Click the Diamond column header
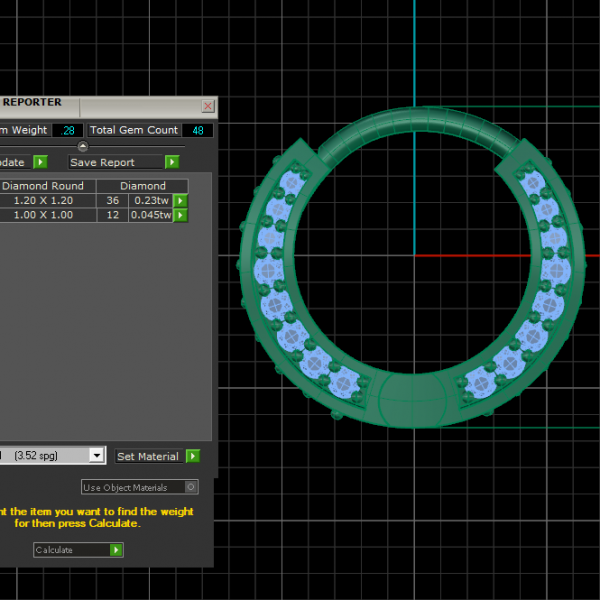Image resolution: width=600 pixels, height=600 pixels. click(143, 186)
